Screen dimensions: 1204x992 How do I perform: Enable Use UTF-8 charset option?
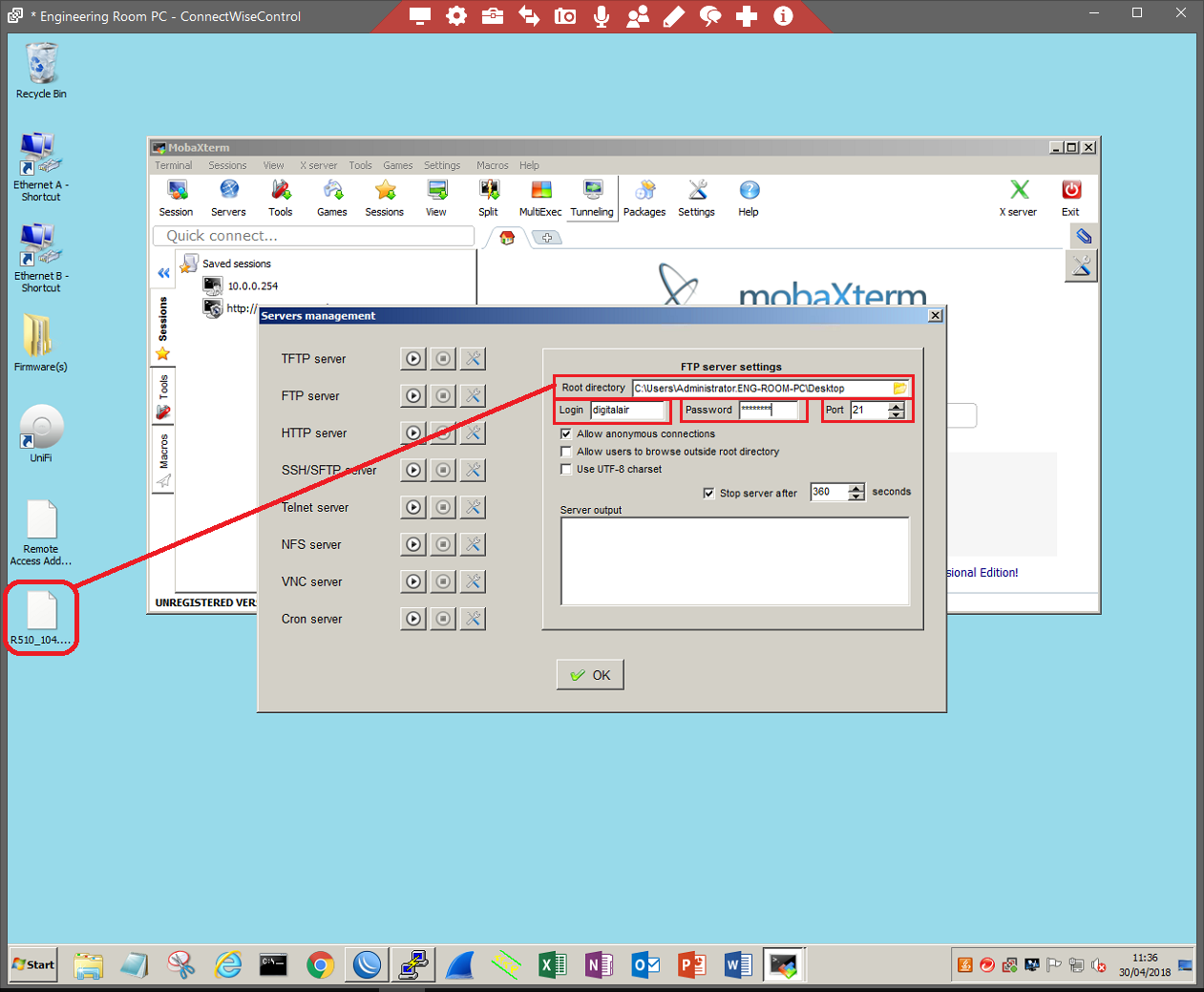566,469
